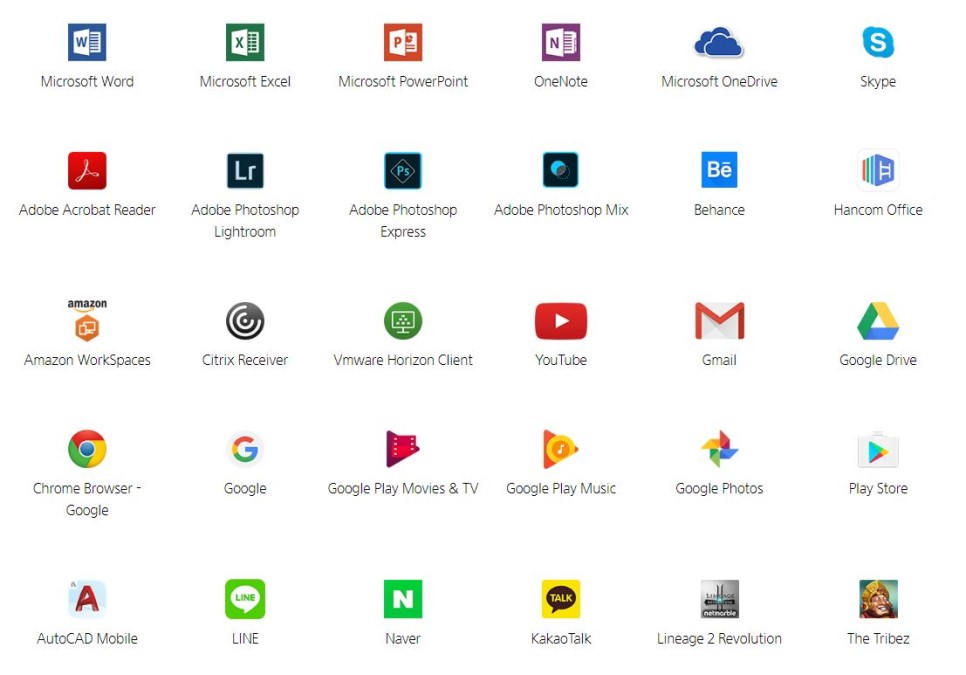Open the Hancom Office icon

coord(878,169)
